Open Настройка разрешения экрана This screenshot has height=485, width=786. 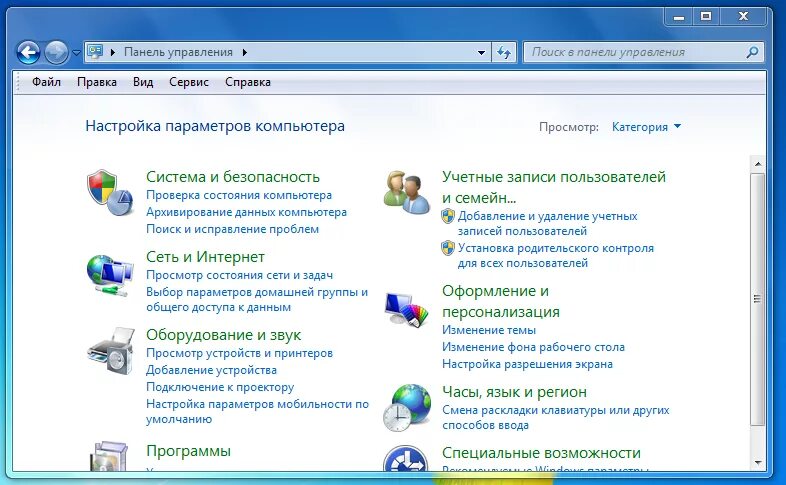(527, 364)
